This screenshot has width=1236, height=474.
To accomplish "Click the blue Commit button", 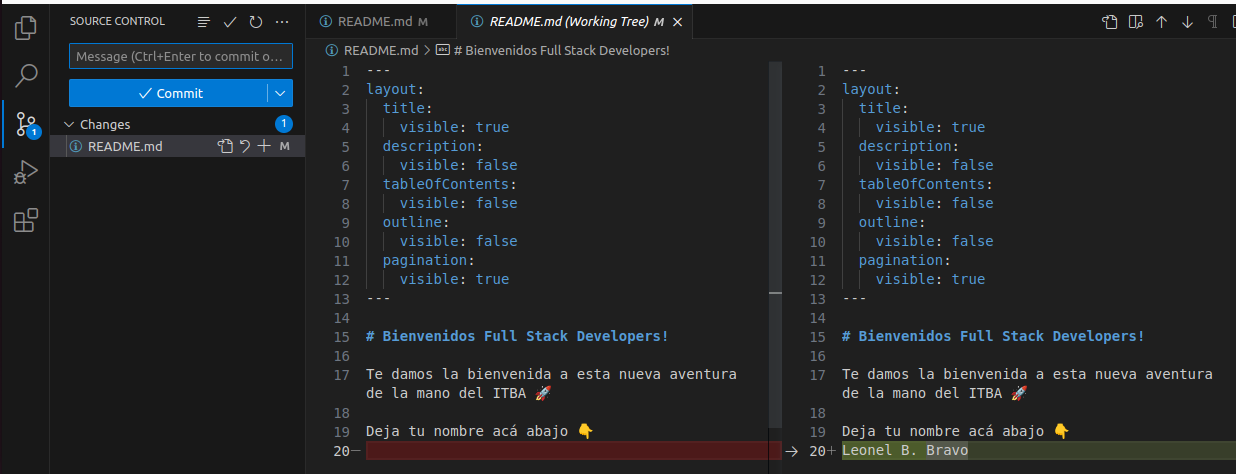I will [168, 93].
